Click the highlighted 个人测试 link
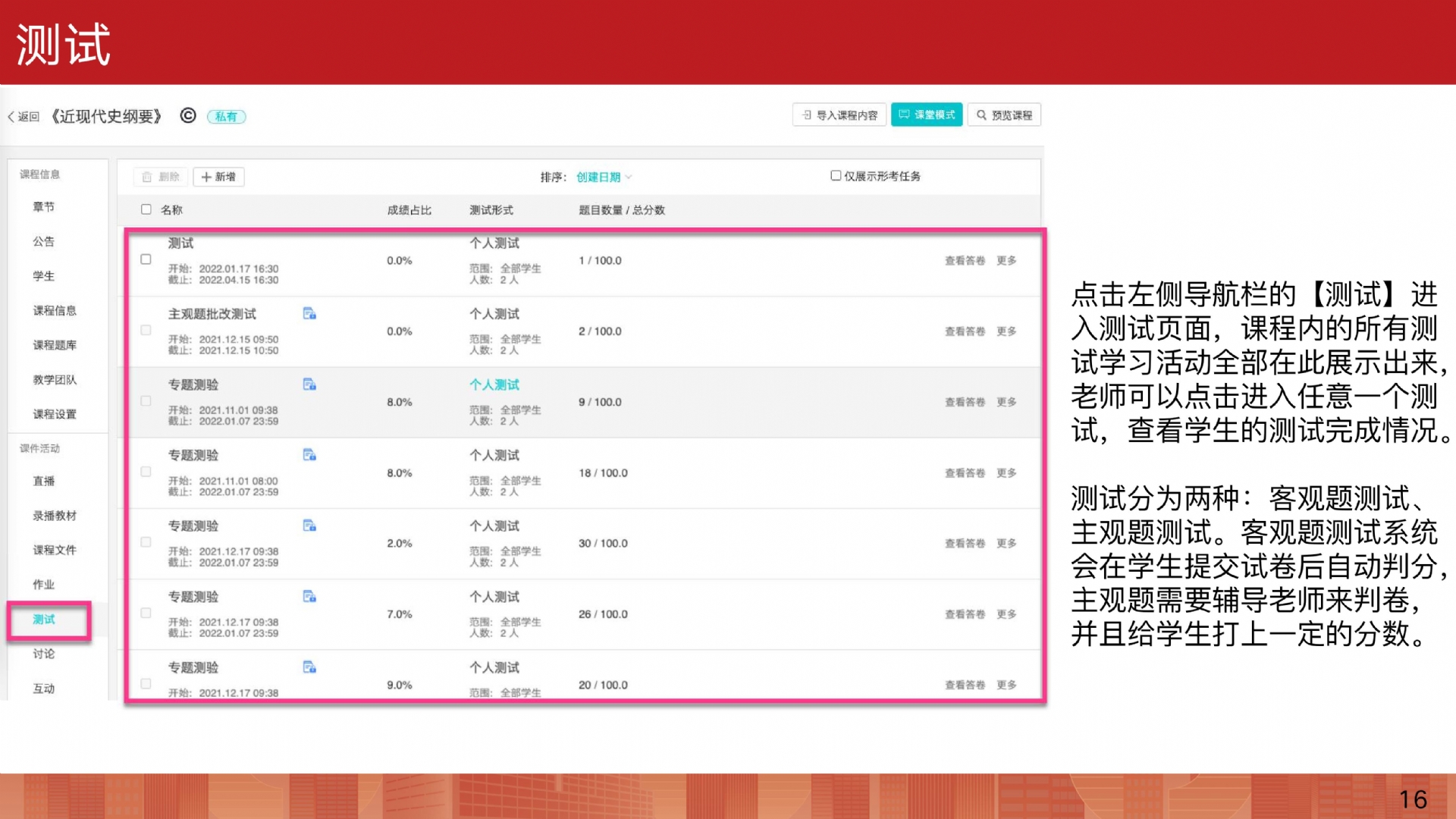The height and width of the screenshot is (819, 1456). [494, 385]
